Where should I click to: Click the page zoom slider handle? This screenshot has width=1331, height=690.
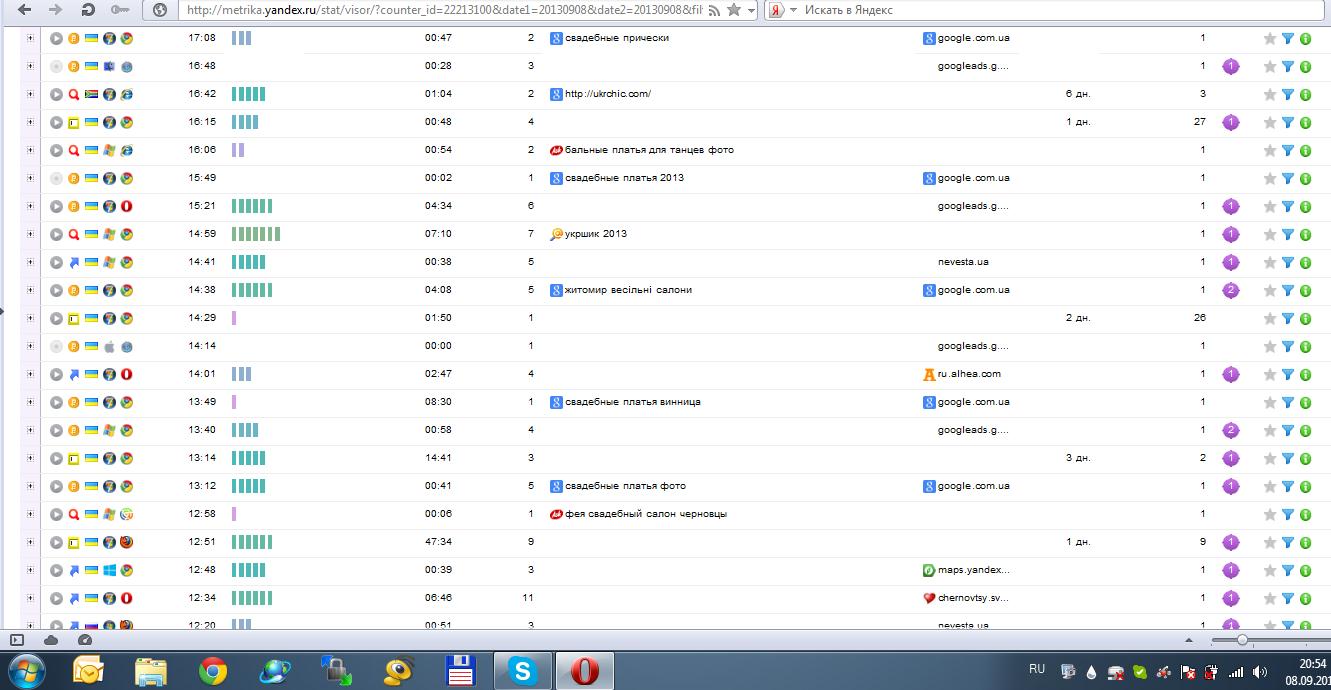(1241, 639)
